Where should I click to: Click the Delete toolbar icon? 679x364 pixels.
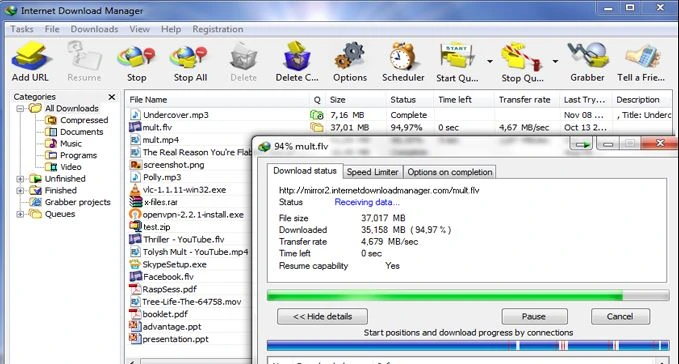tap(243, 57)
